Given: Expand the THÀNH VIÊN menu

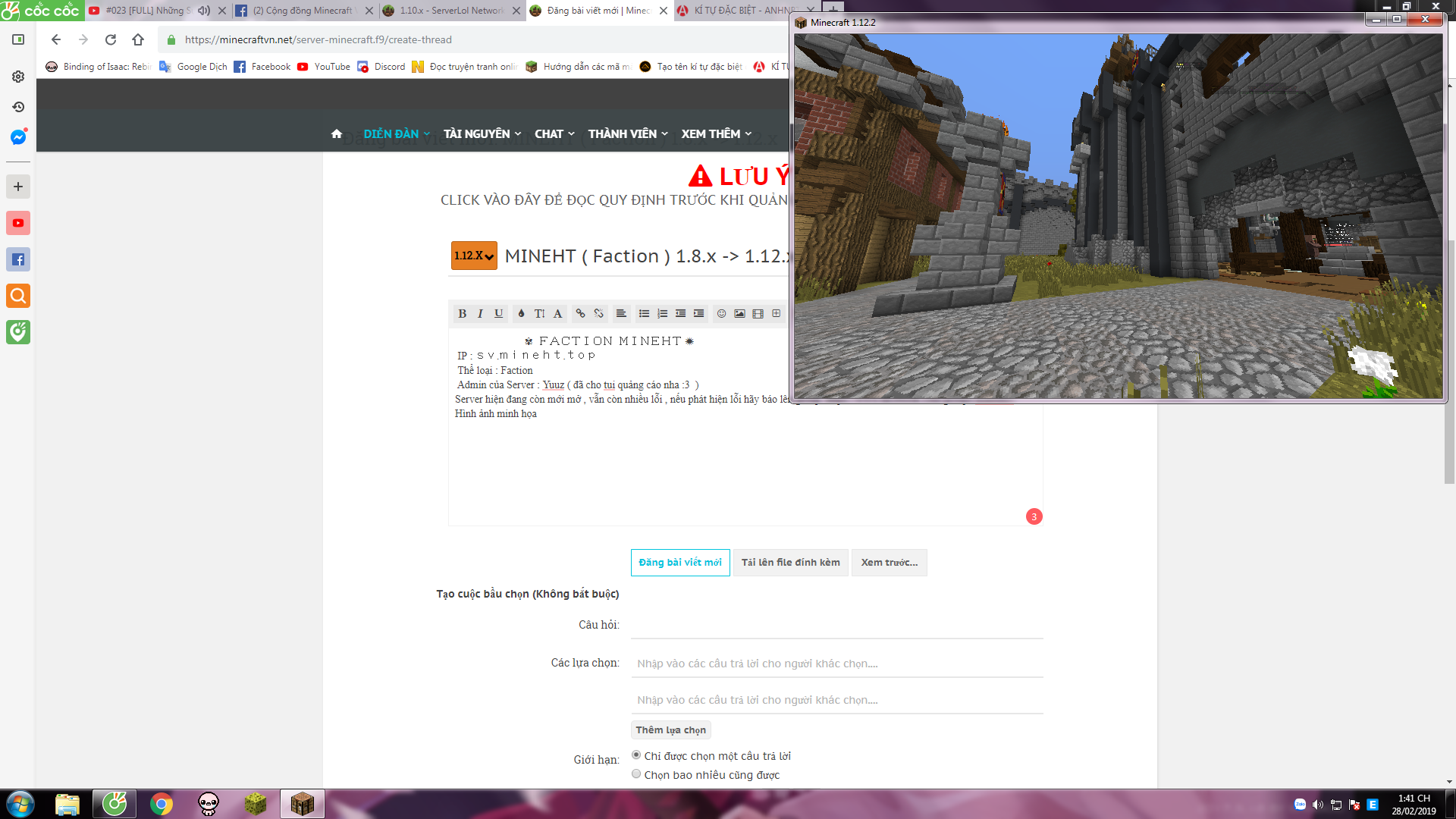Looking at the screenshot, I should (x=627, y=133).
